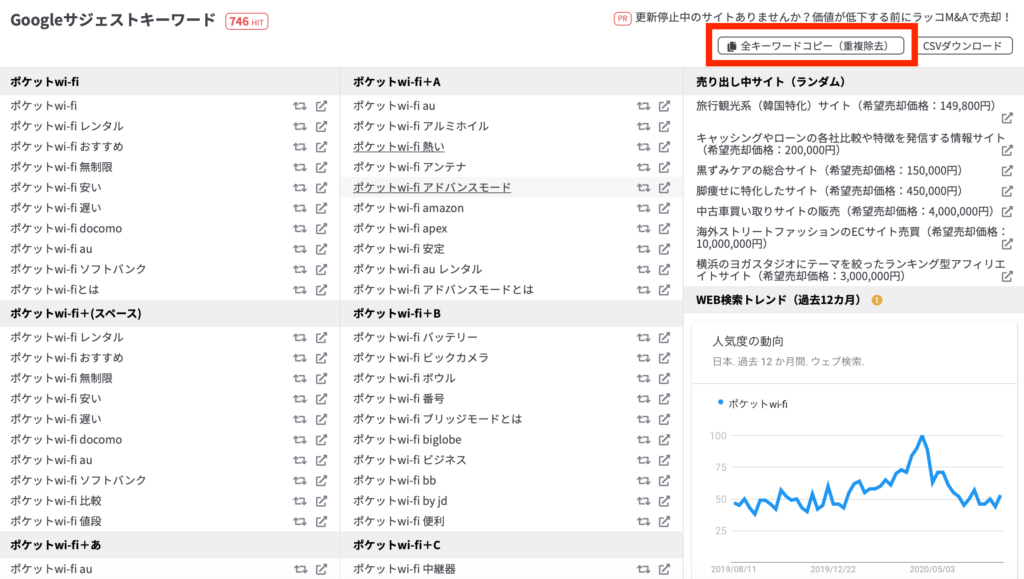Viewport: 1024px width, 579px height.
Task: Open external link icon for ポケットwi-fi 安定
Action: [664, 249]
